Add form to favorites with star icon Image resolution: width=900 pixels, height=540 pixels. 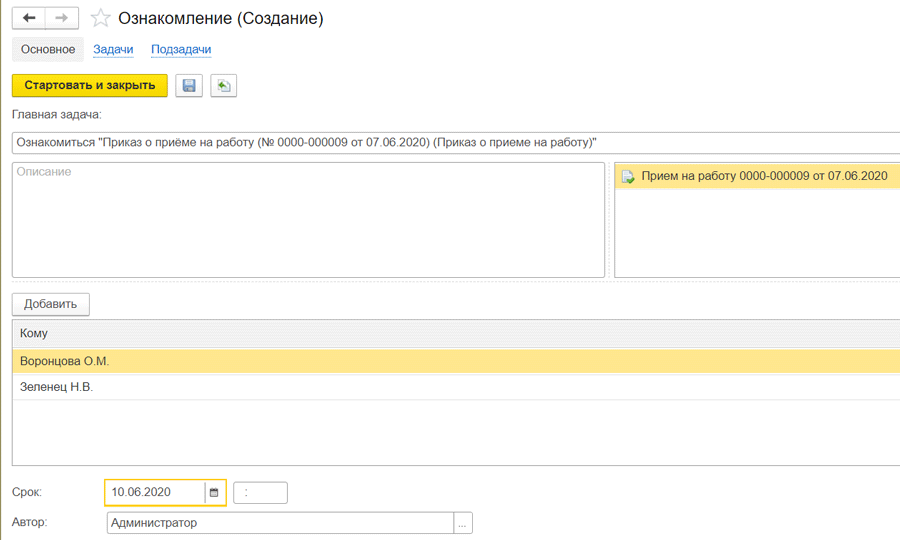coord(100,19)
